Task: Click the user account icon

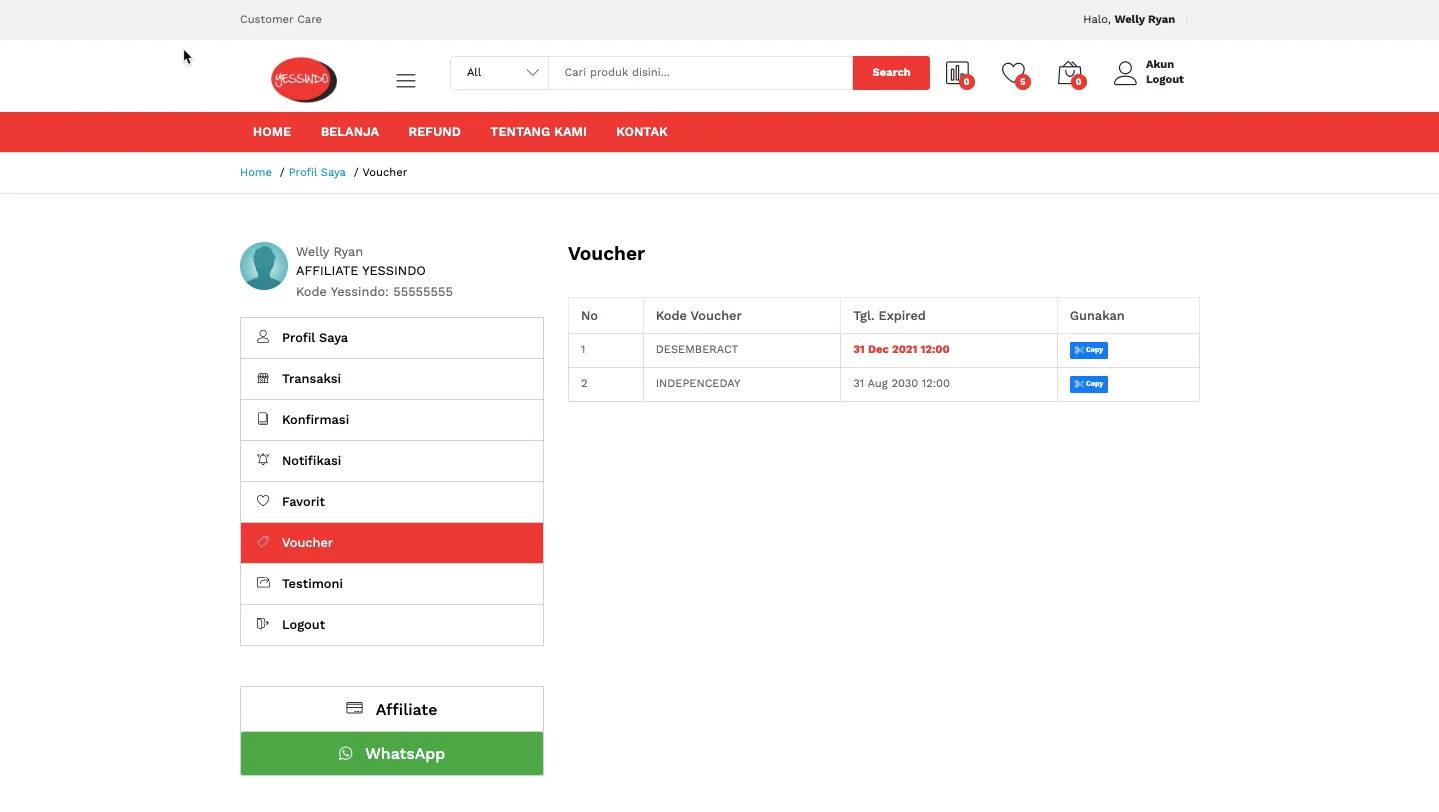Action: [1125, 73]
